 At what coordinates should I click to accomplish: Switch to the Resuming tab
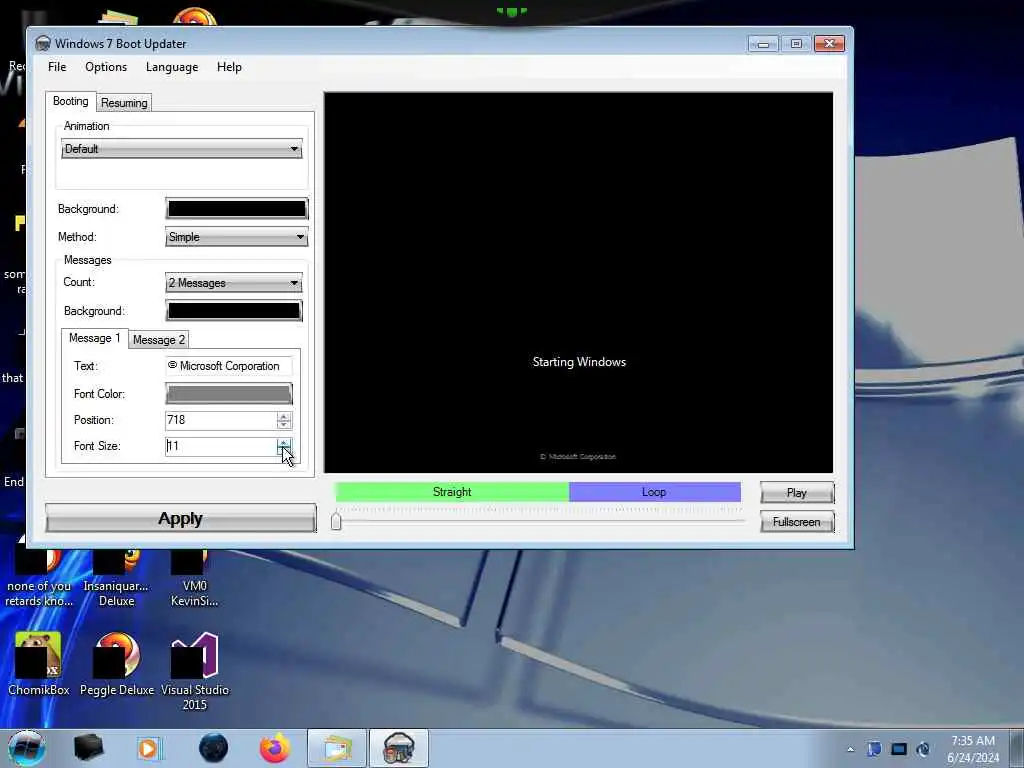pos(124,103)
